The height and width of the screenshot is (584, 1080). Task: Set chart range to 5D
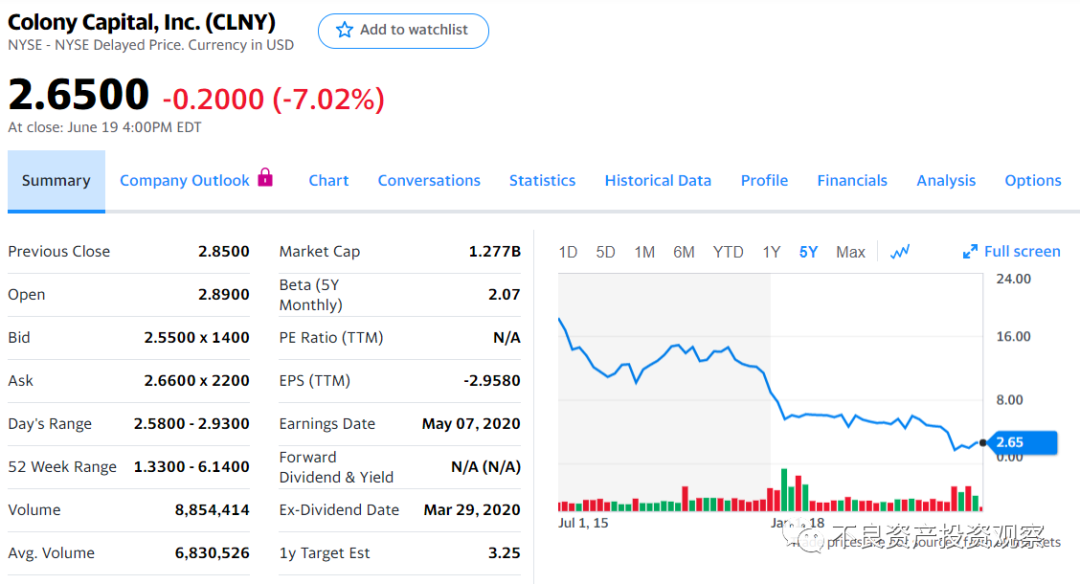click(x=605, y=252)
